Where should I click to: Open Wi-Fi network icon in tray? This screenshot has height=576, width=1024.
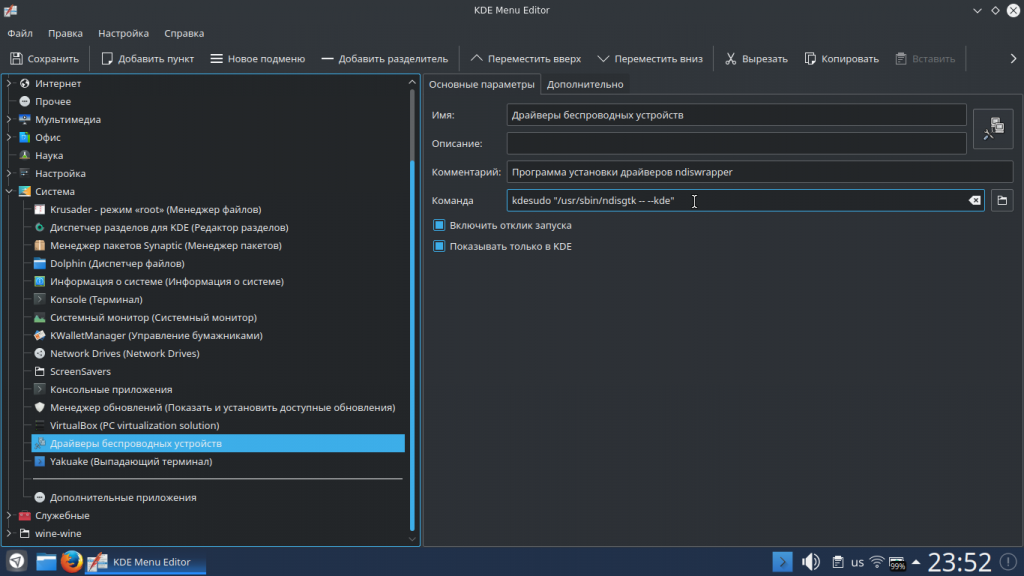(876, 562)
